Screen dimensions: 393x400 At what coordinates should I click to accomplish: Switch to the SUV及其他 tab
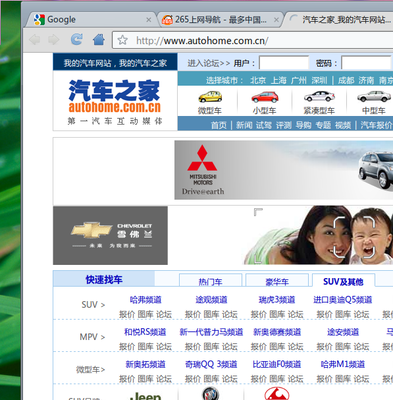[343, 282]
